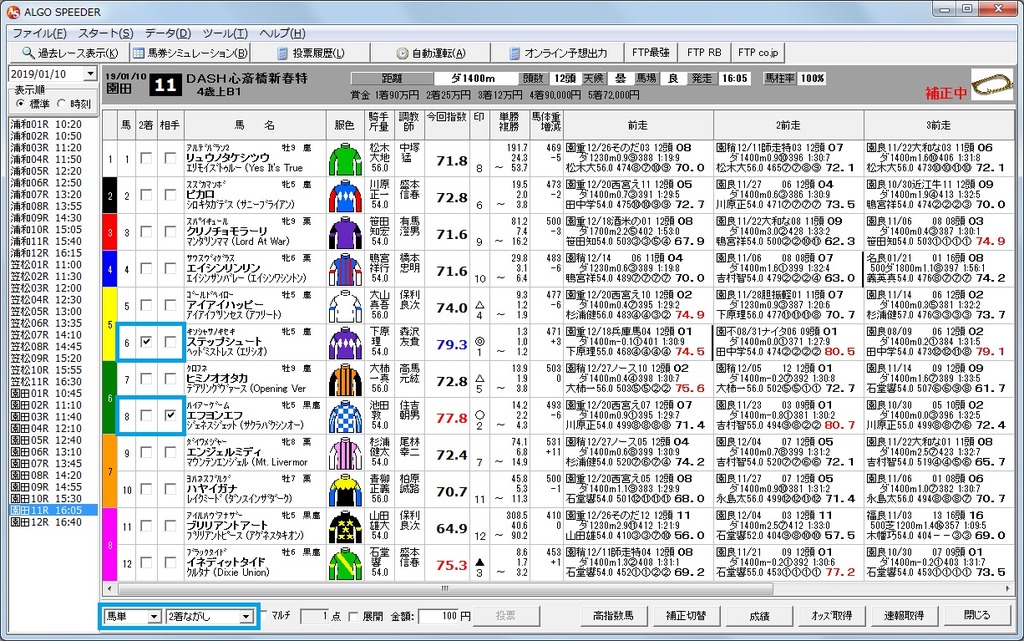Click the yellow and blue silk icon for ハヤイガナ

tap(345, 490)
